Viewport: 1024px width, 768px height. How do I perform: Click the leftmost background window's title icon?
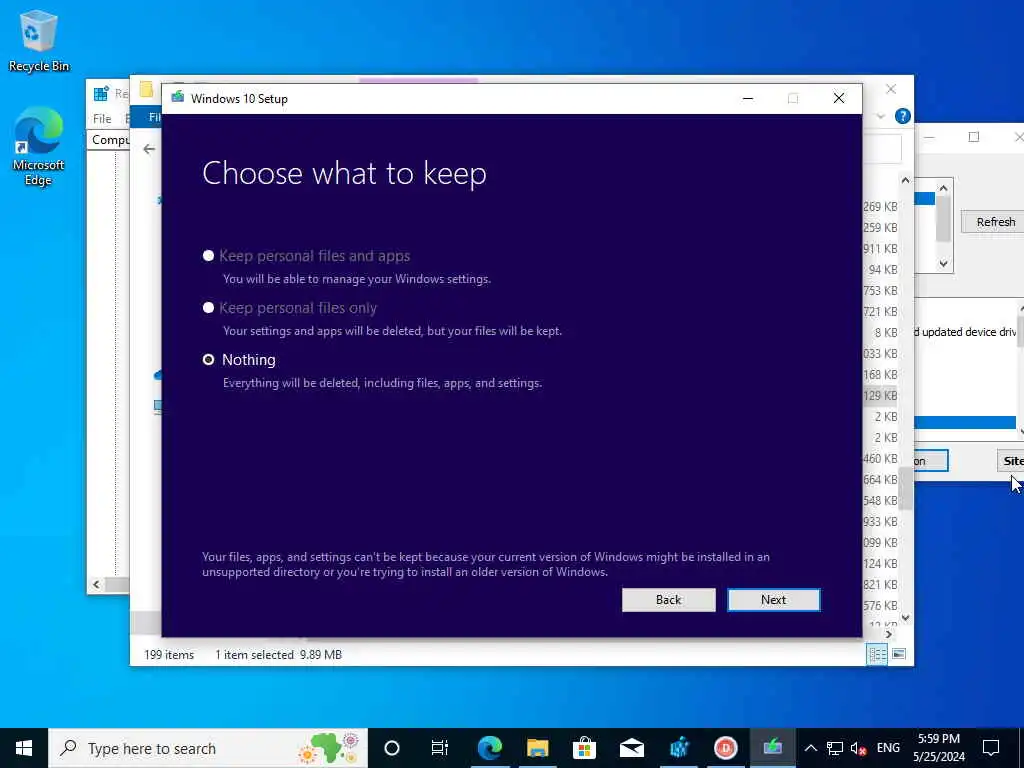(101, 94)
